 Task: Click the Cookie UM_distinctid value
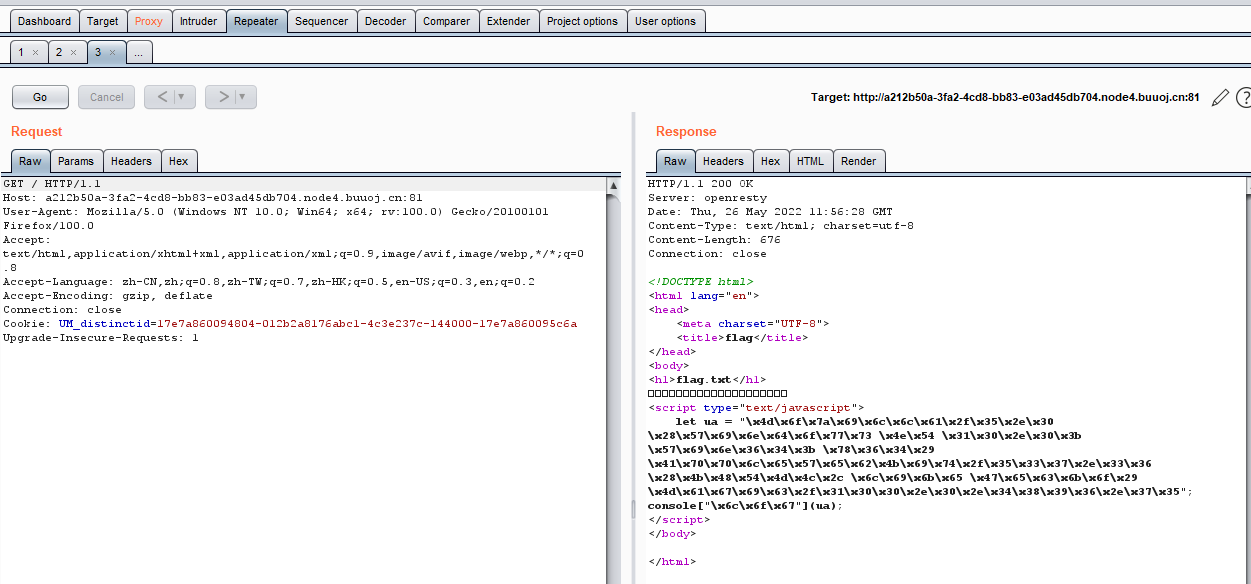coord(365,324)
